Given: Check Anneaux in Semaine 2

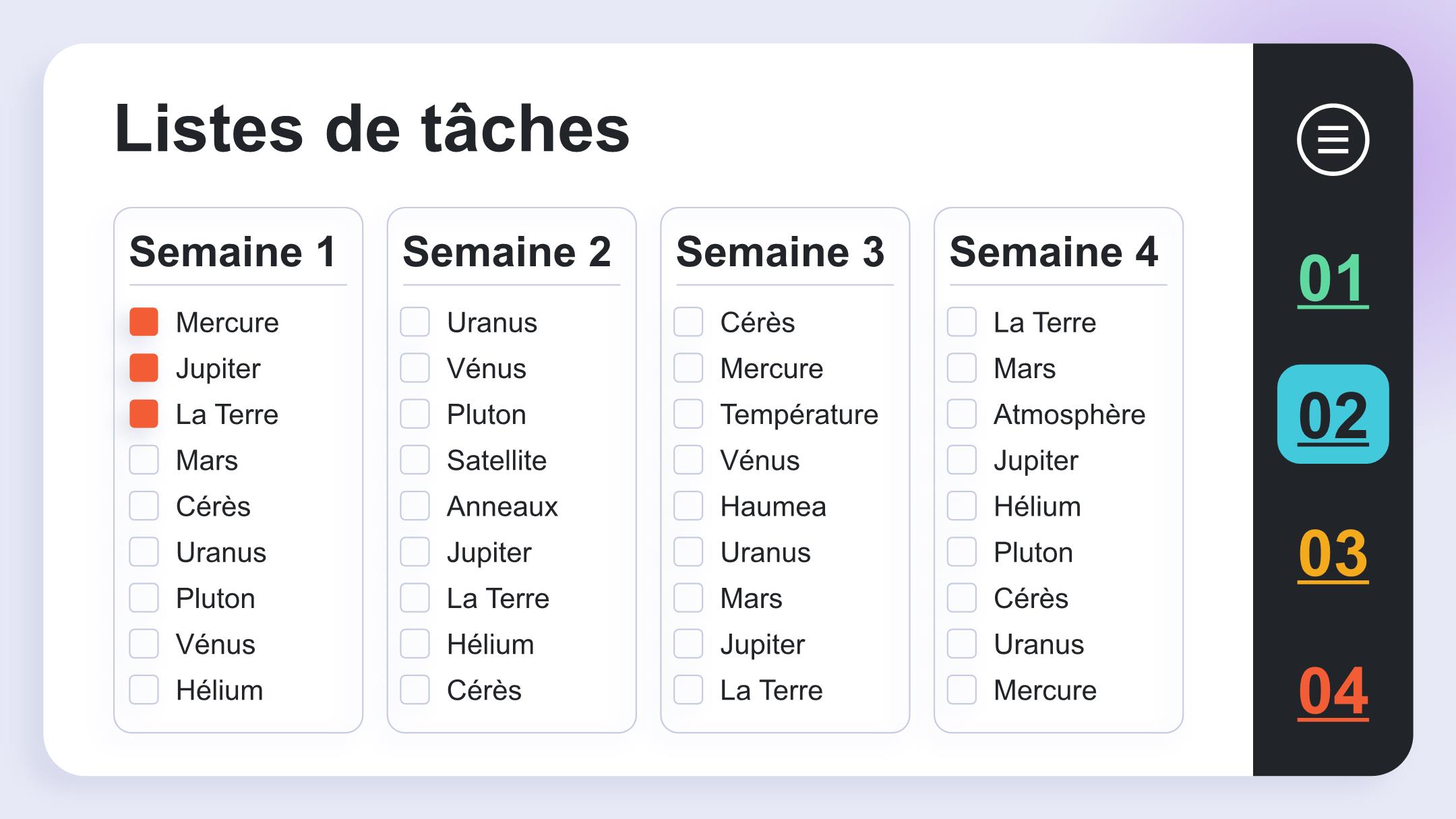Looking at the screenshot, I should tap(415, 506).
